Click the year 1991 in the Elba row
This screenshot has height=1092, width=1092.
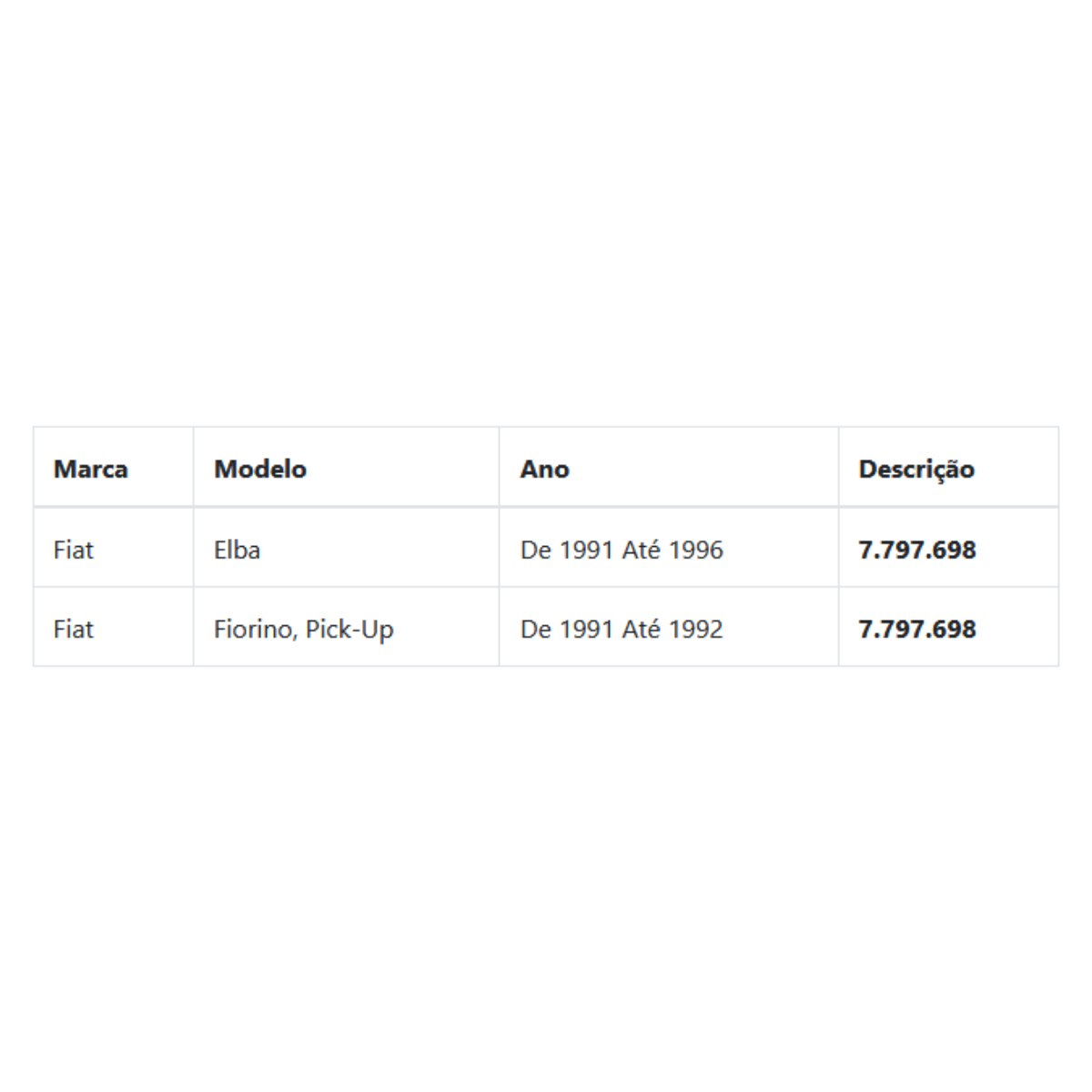click(x=586, y=550)
